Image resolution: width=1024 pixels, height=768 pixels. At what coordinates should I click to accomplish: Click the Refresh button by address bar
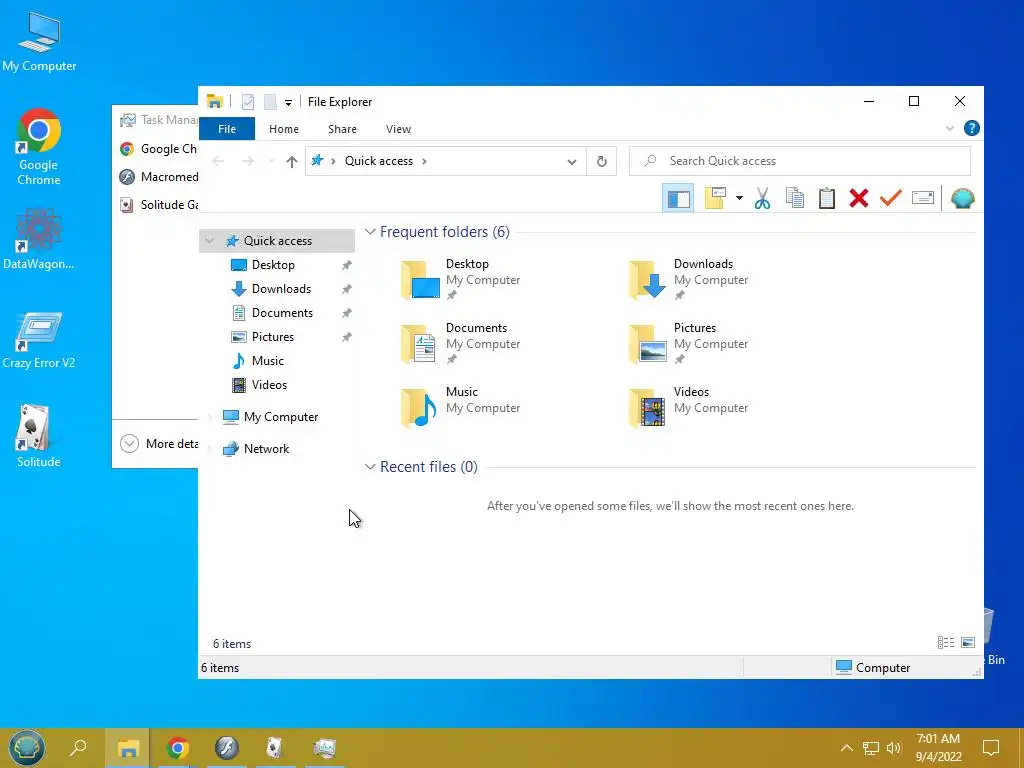pyautogui.click(x=601, y=161)
